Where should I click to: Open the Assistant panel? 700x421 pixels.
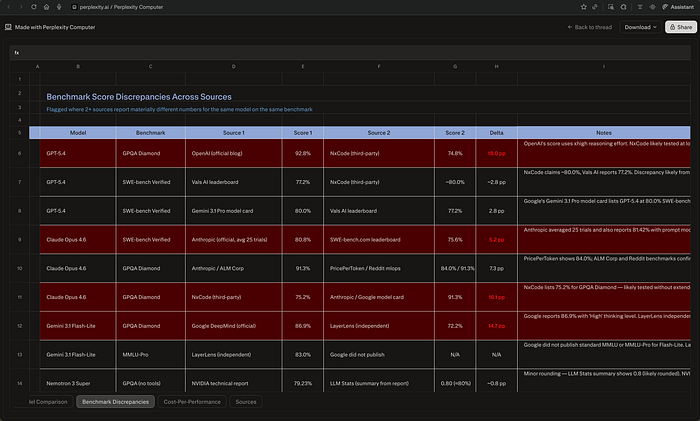pos(678,7)
